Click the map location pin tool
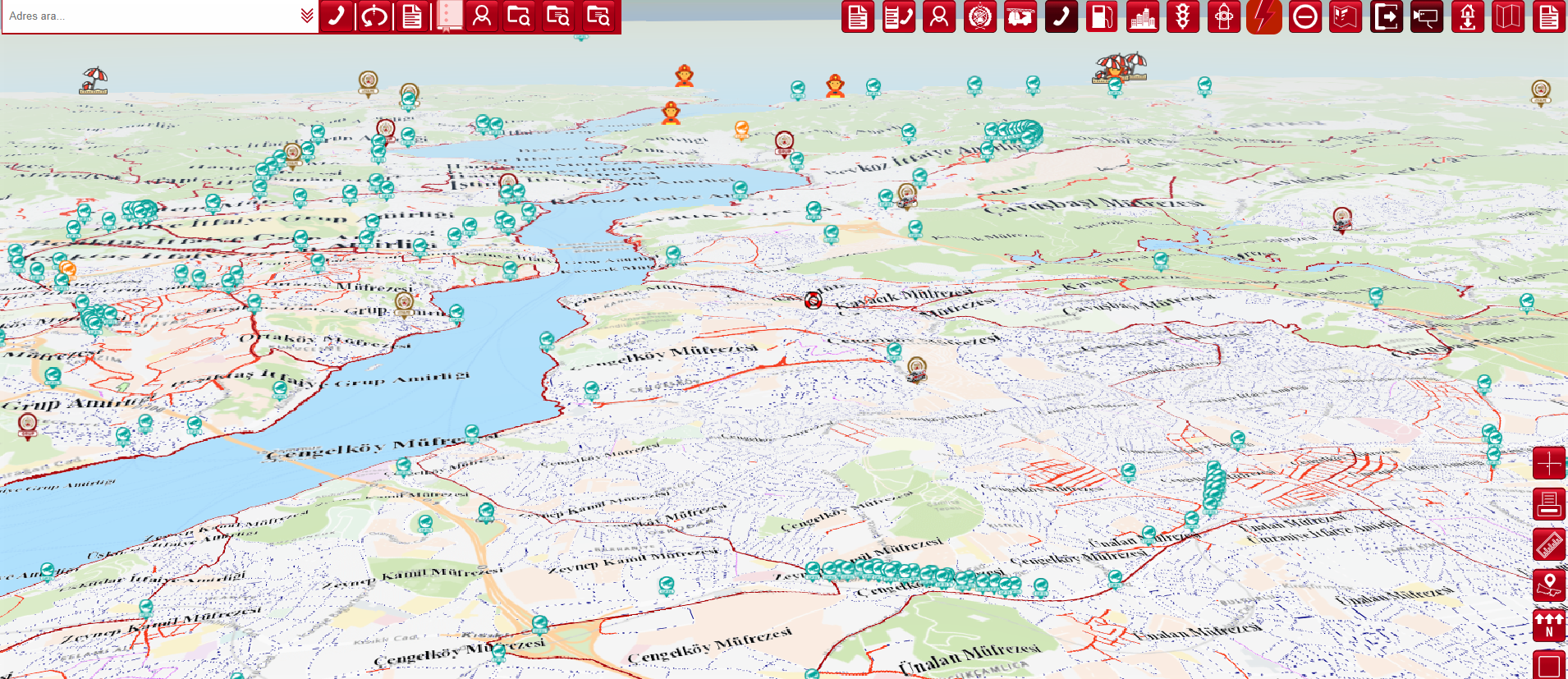The height and width of the screenshot is (679, 1568). [1549, 585]
